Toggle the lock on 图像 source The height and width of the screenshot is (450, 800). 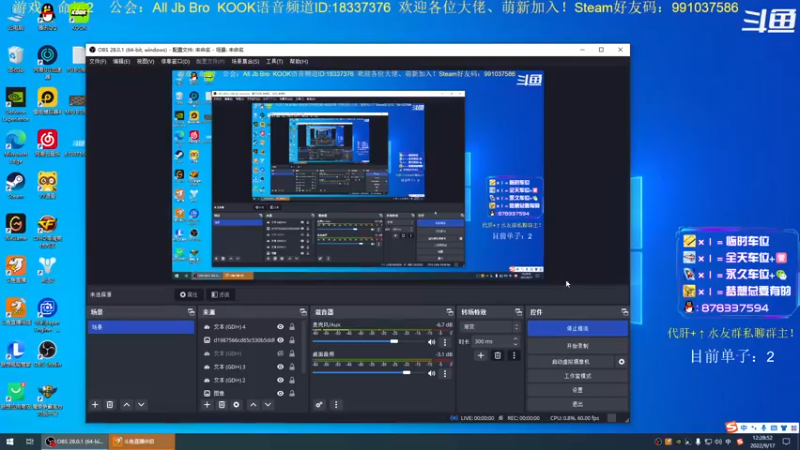292,393
